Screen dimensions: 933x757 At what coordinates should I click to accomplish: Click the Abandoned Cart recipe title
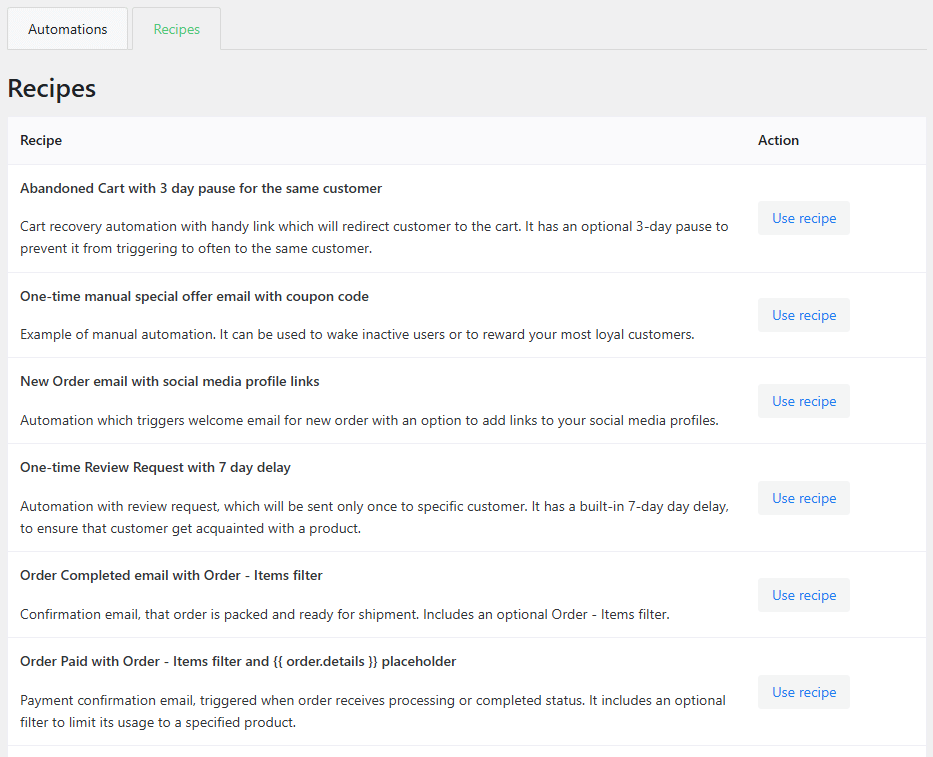(200, 188)
